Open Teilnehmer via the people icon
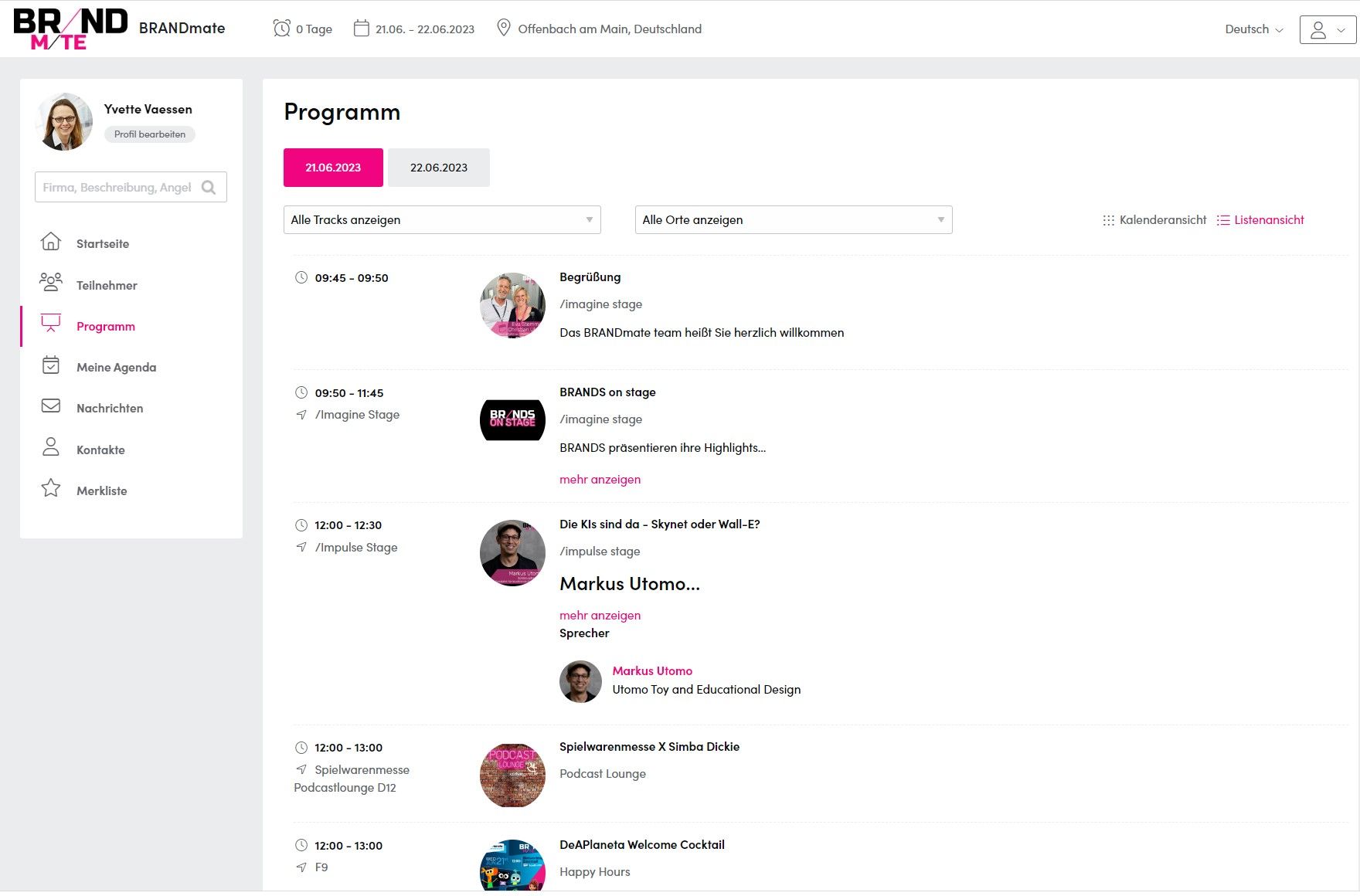1360x896 pixels. point(51,283)
